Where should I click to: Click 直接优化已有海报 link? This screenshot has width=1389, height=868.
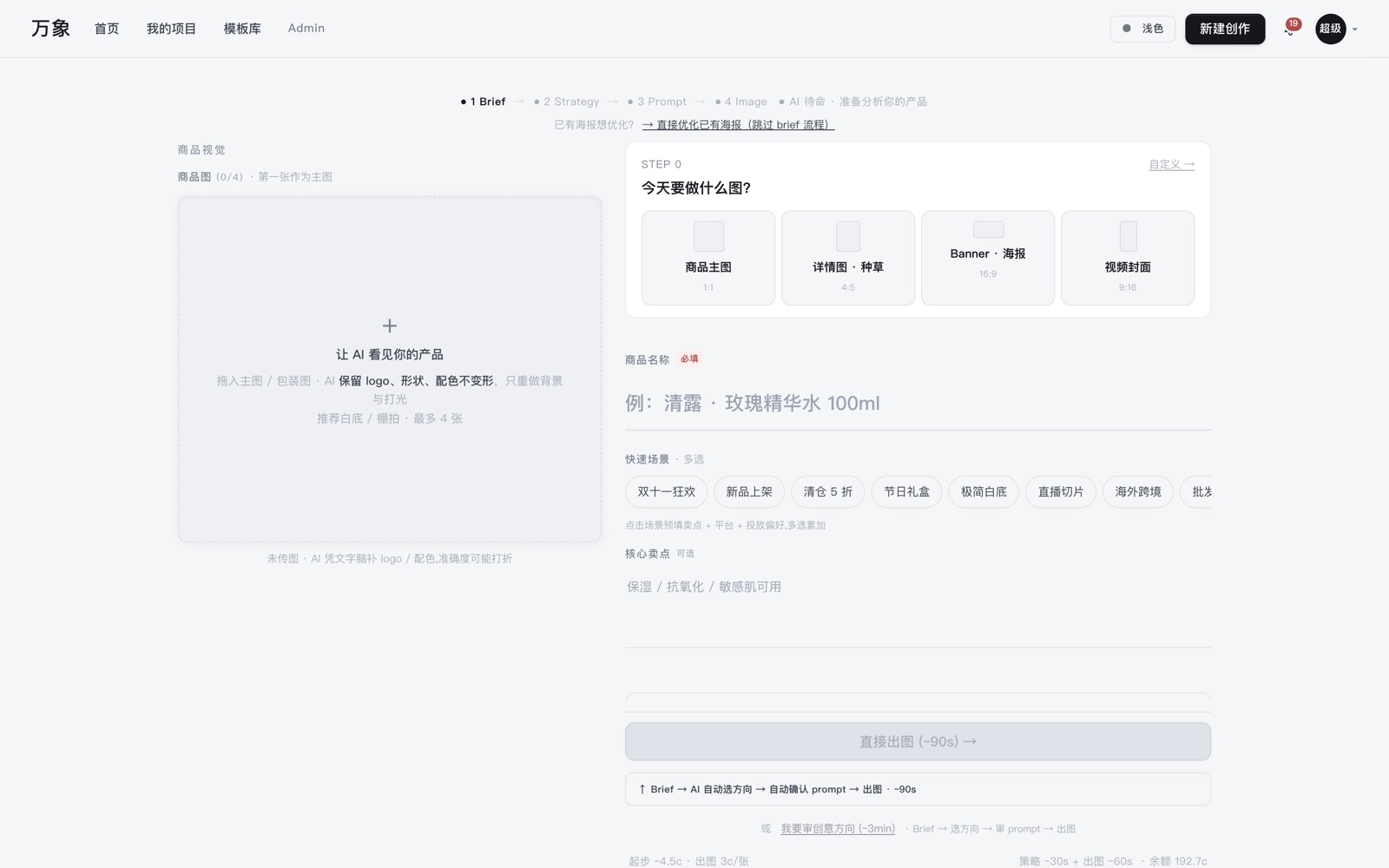pos(738,125)
